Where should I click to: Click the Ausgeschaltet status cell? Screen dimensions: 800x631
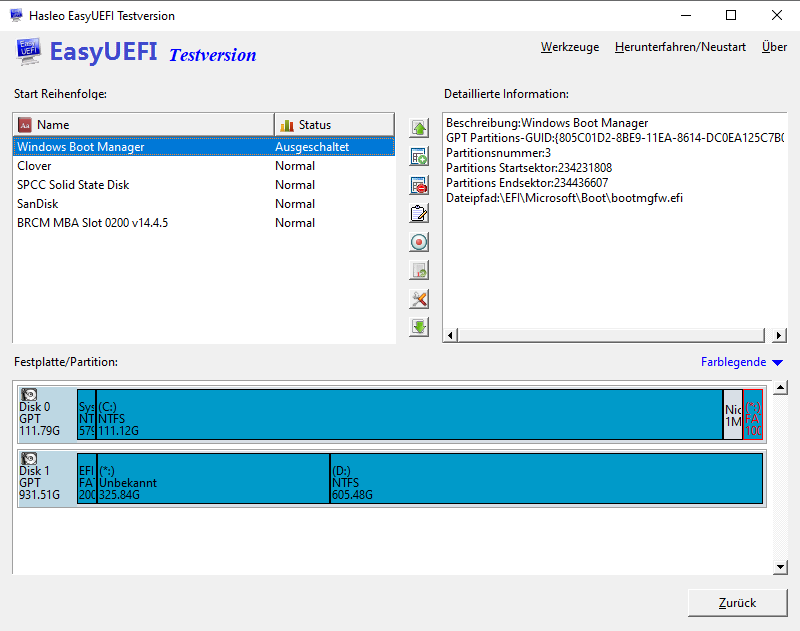312,147
